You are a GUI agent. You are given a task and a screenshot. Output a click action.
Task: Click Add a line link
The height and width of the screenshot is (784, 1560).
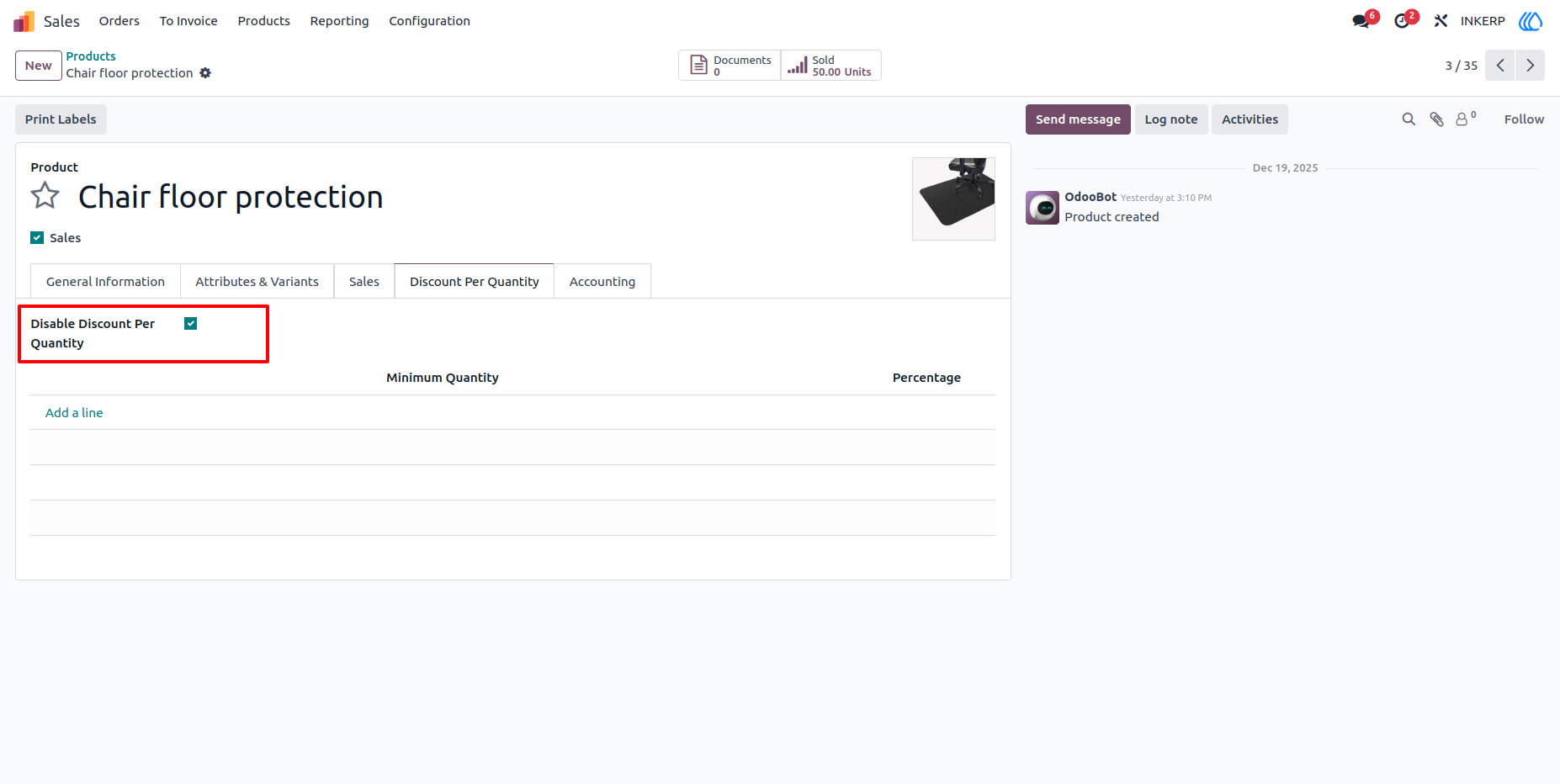[74, 413]
